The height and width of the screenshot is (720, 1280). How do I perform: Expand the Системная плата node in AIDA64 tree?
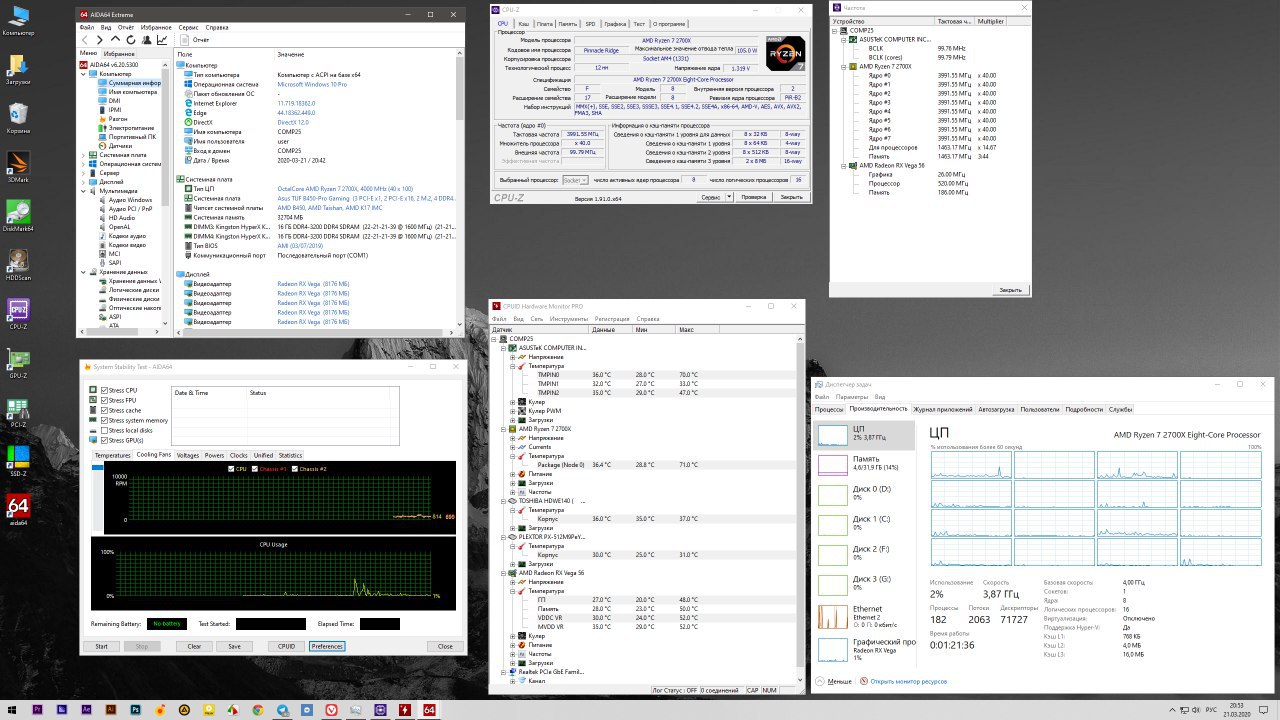[x=83, y=155]
